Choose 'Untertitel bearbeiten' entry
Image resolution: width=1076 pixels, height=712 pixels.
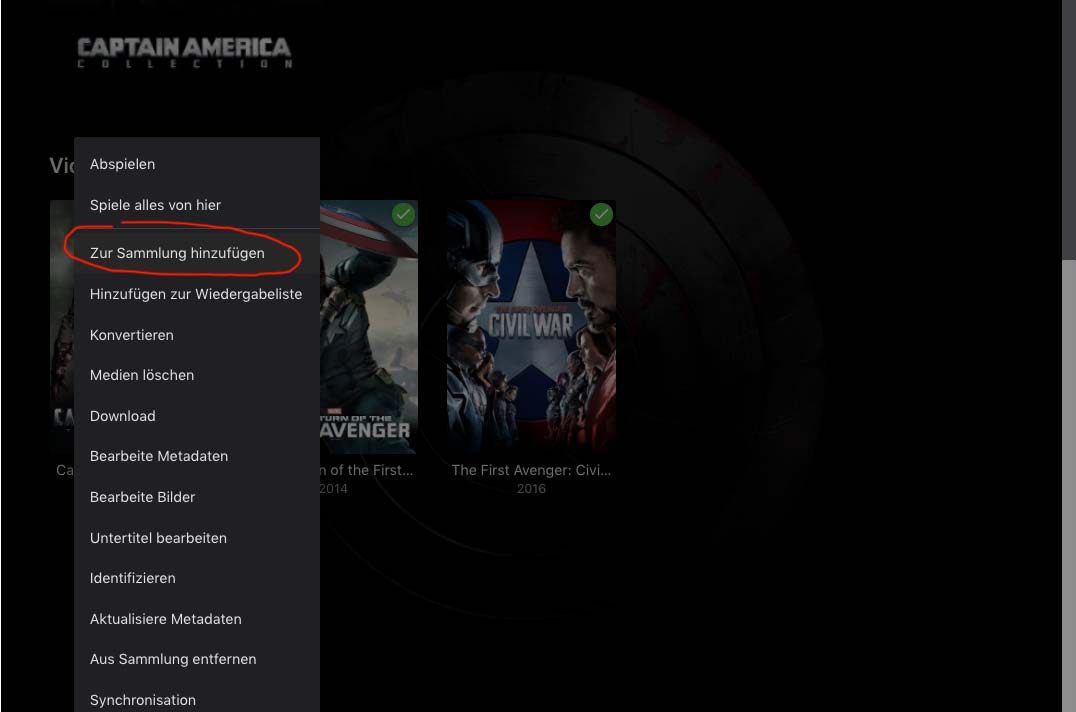197,538
